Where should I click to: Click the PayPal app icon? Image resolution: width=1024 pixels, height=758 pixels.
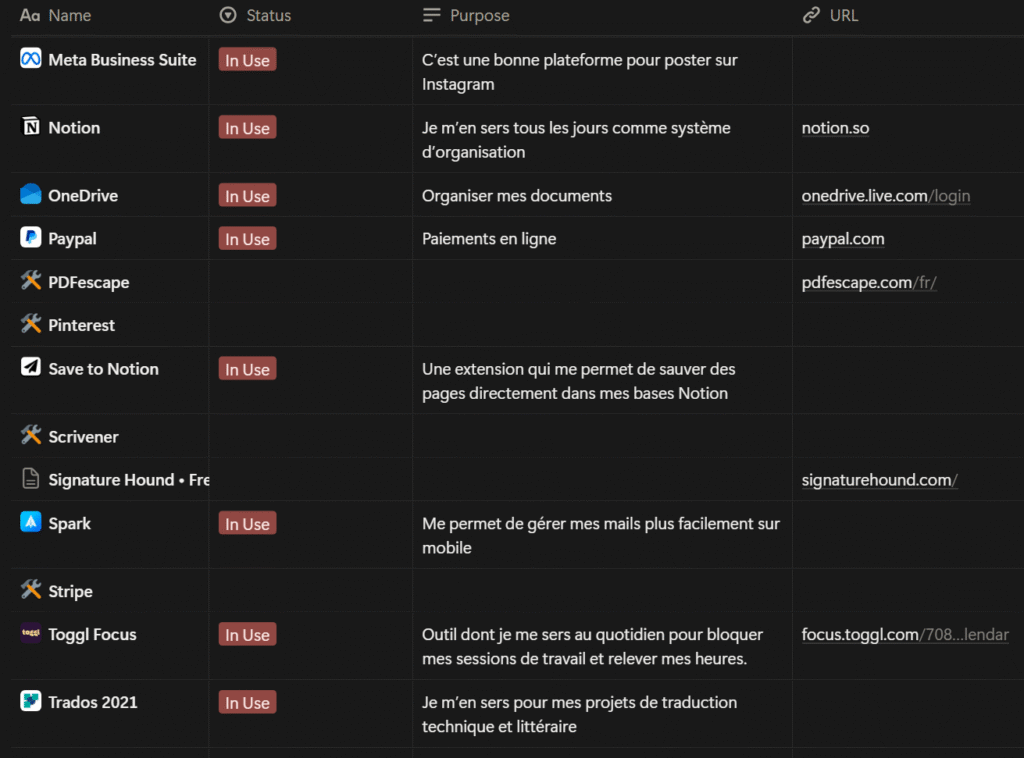click(x=29, y=238)
